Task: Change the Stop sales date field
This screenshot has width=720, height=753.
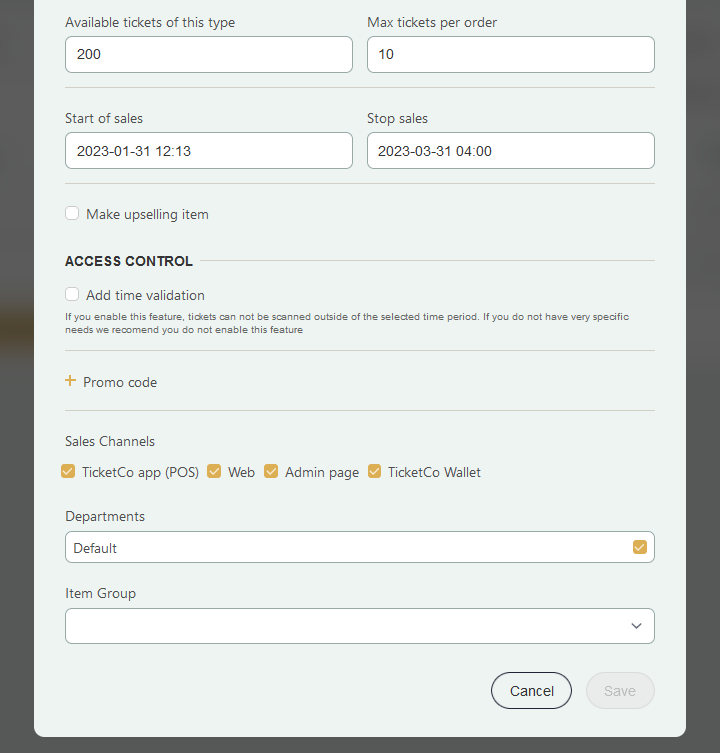Action: point(511,151)
